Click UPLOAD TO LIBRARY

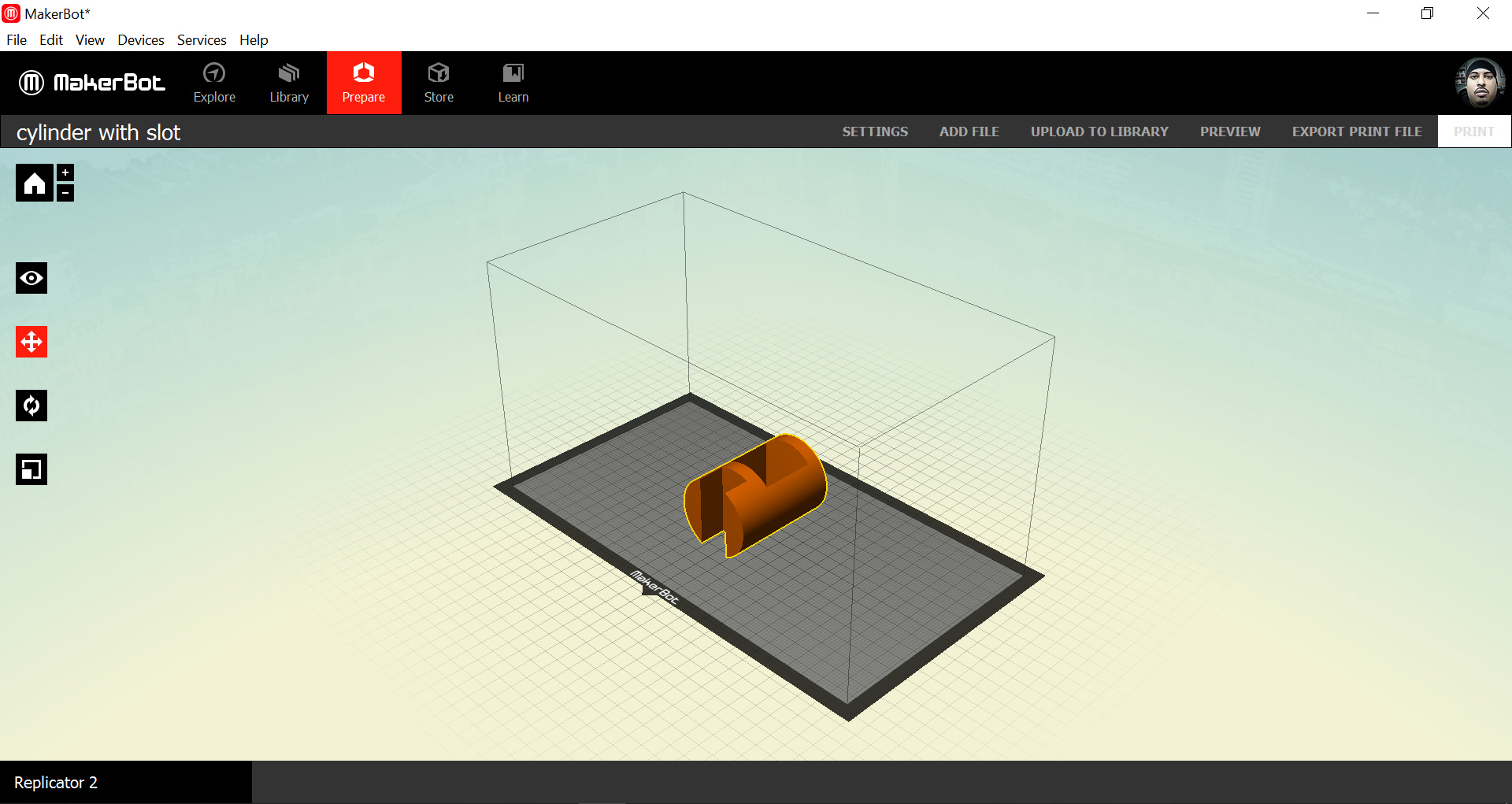[x=1099, y=132]
